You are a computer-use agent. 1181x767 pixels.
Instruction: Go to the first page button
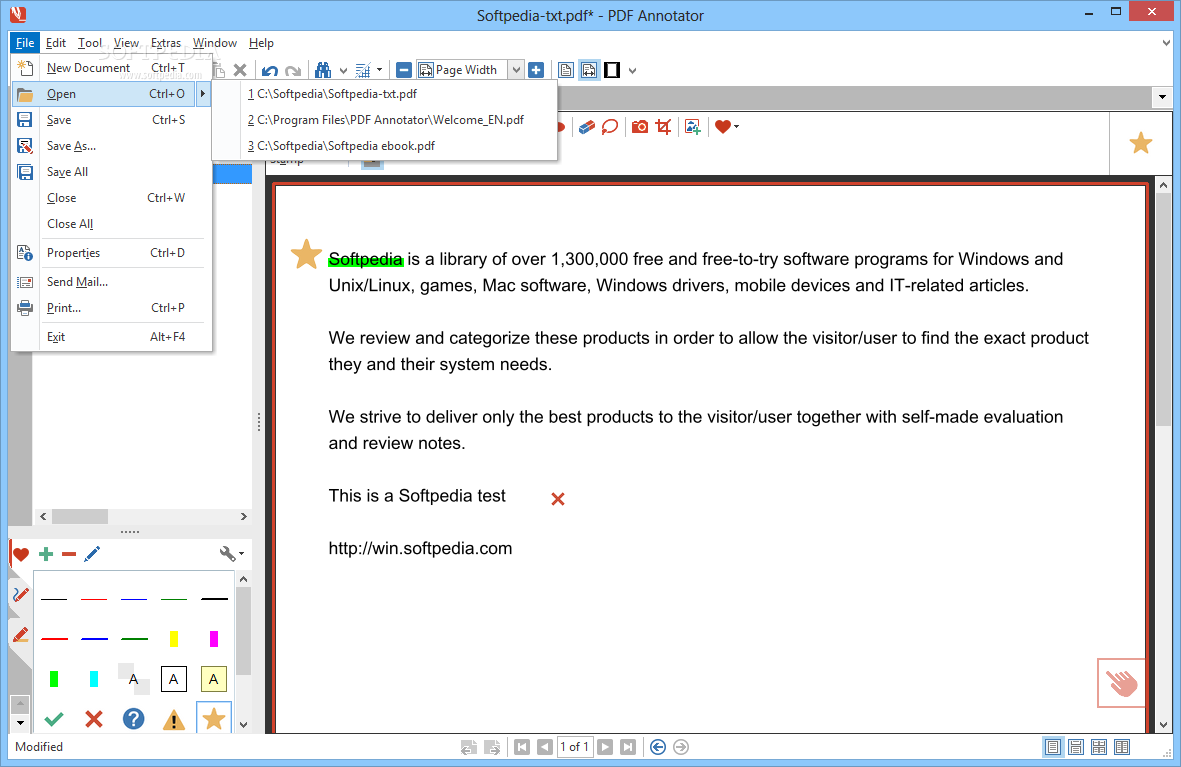[522, 747]
